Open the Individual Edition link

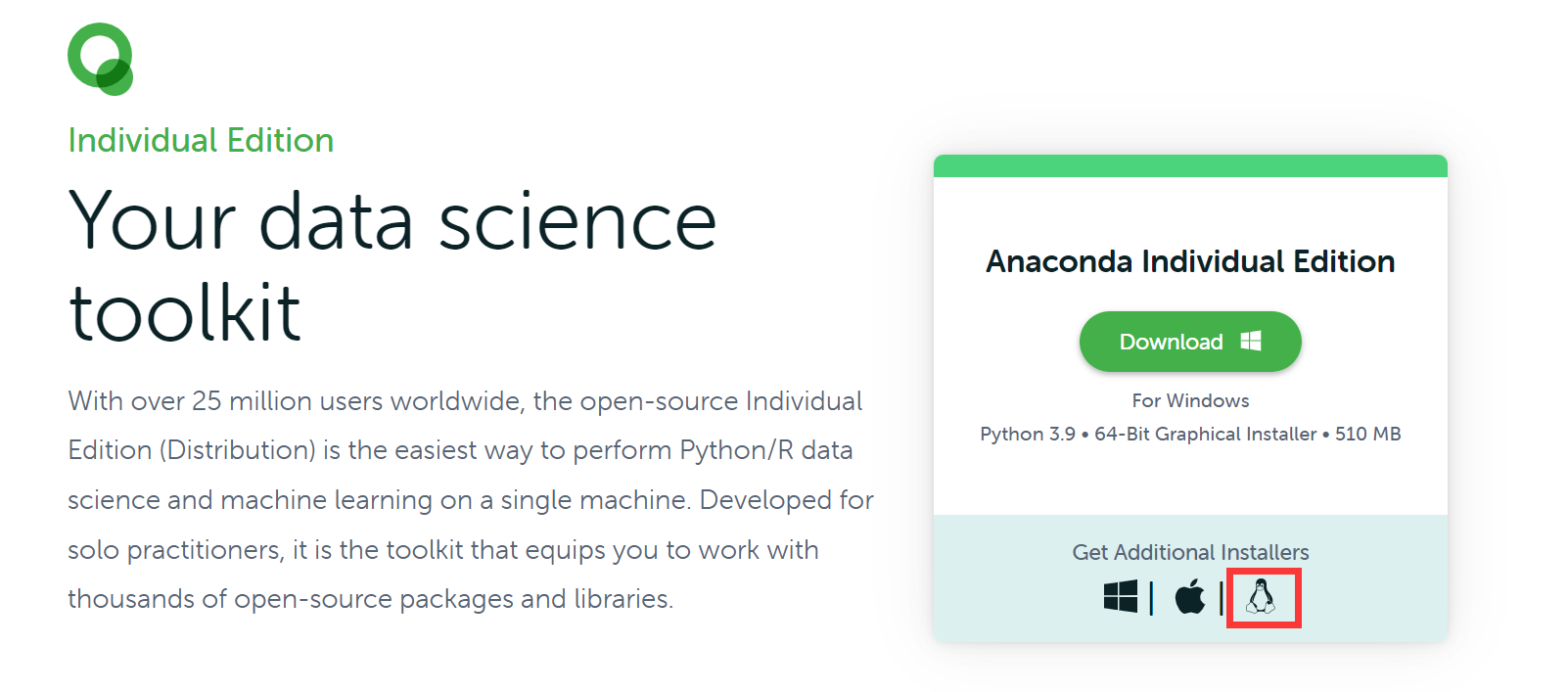pos(201,140)
